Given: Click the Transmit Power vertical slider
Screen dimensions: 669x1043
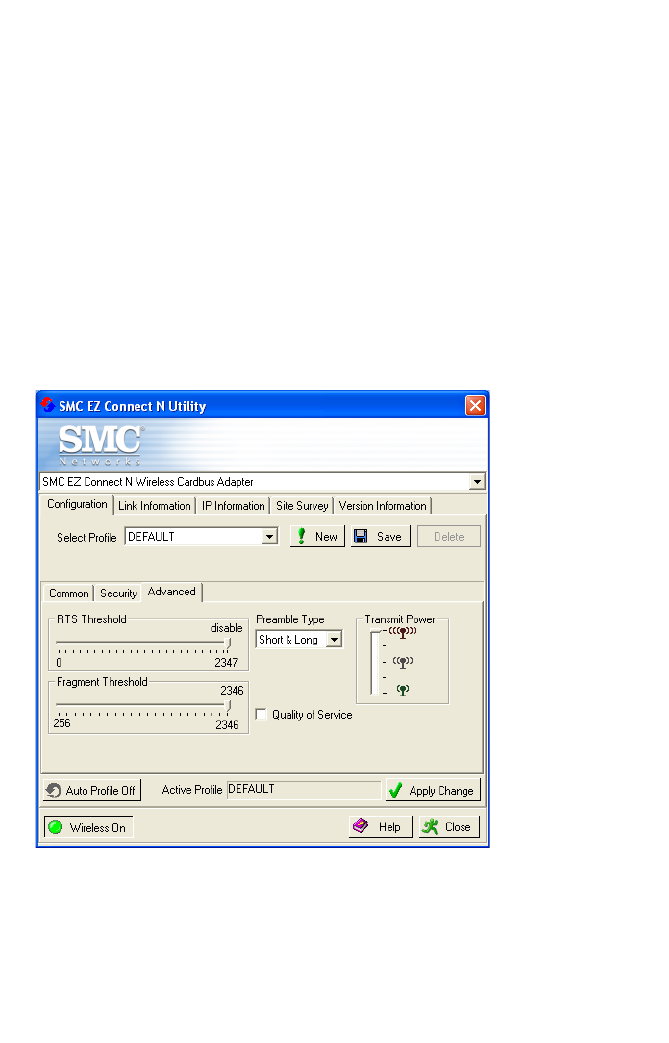Looking at the screenshot, I should coord(375,663).
